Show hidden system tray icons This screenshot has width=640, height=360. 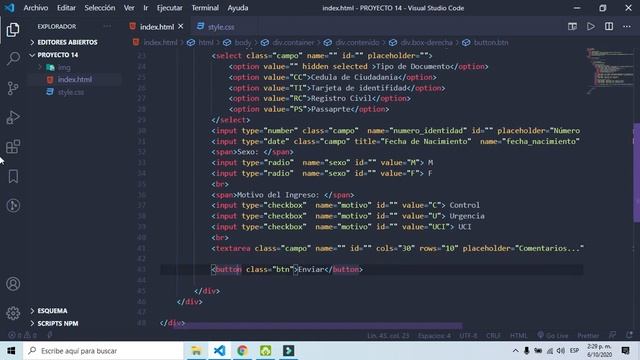[x=515, y=351]
